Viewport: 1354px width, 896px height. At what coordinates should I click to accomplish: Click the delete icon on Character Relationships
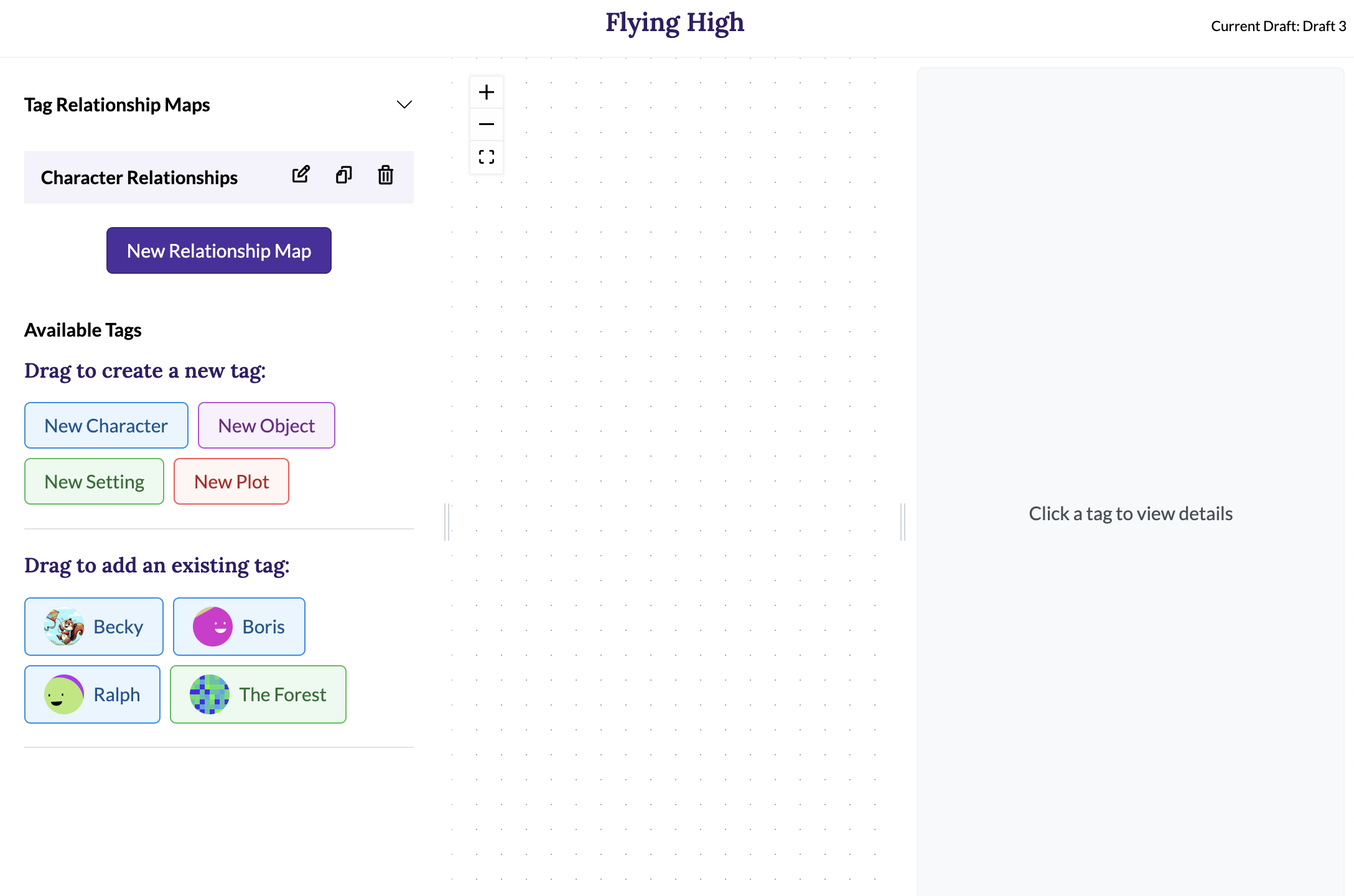pyautogui.click(x=385, y=176)
